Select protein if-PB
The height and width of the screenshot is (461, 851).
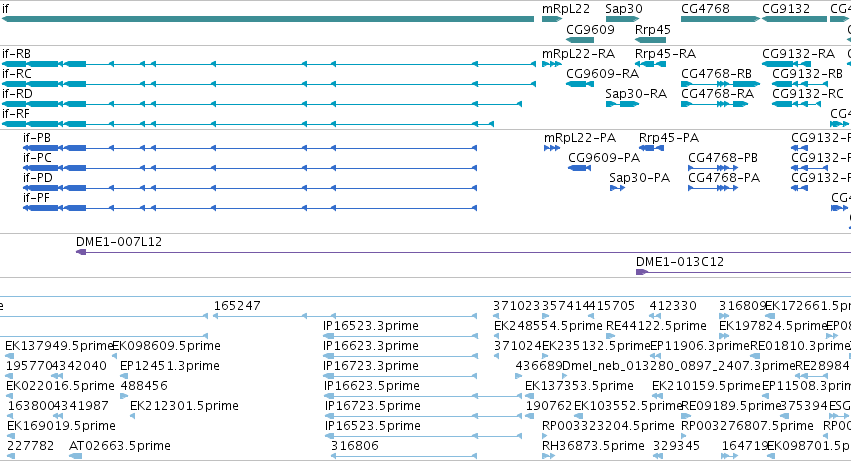pos(250,148)
